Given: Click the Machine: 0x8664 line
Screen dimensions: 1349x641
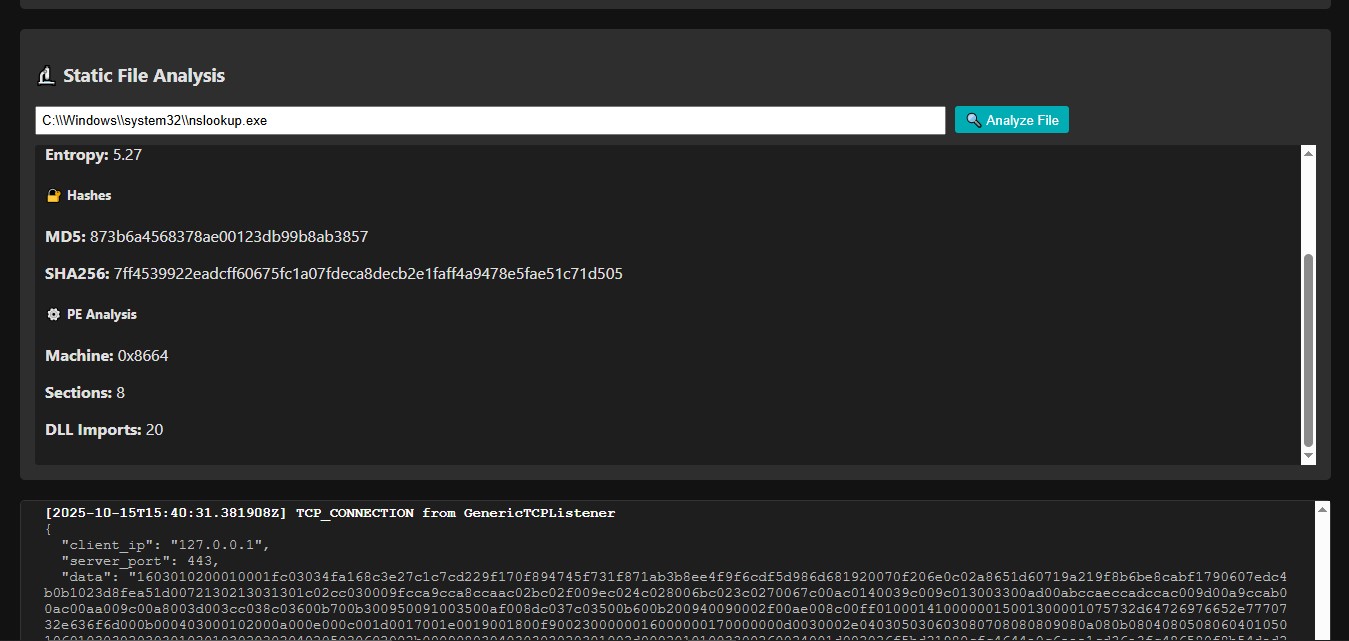Looking at the screenshot, I should coord(107,355).
